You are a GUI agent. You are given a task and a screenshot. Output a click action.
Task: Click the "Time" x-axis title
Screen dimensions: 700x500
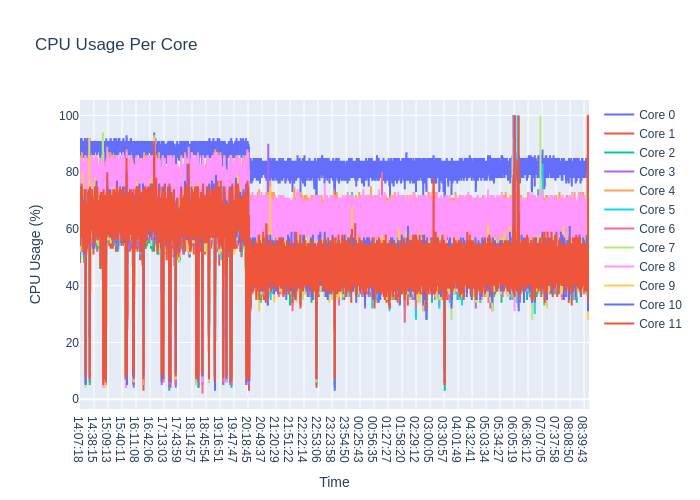[x=334, y=482]
